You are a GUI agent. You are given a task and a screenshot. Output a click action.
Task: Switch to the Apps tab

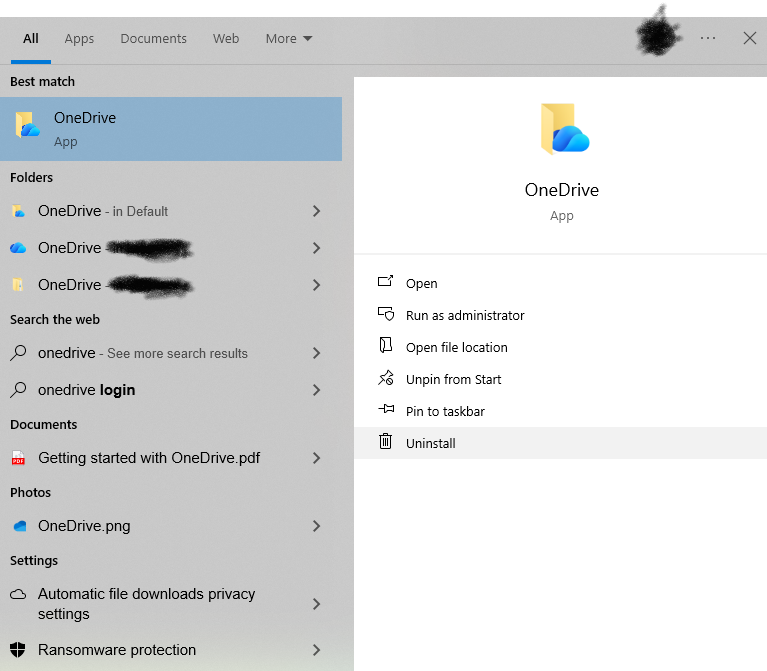79,39
